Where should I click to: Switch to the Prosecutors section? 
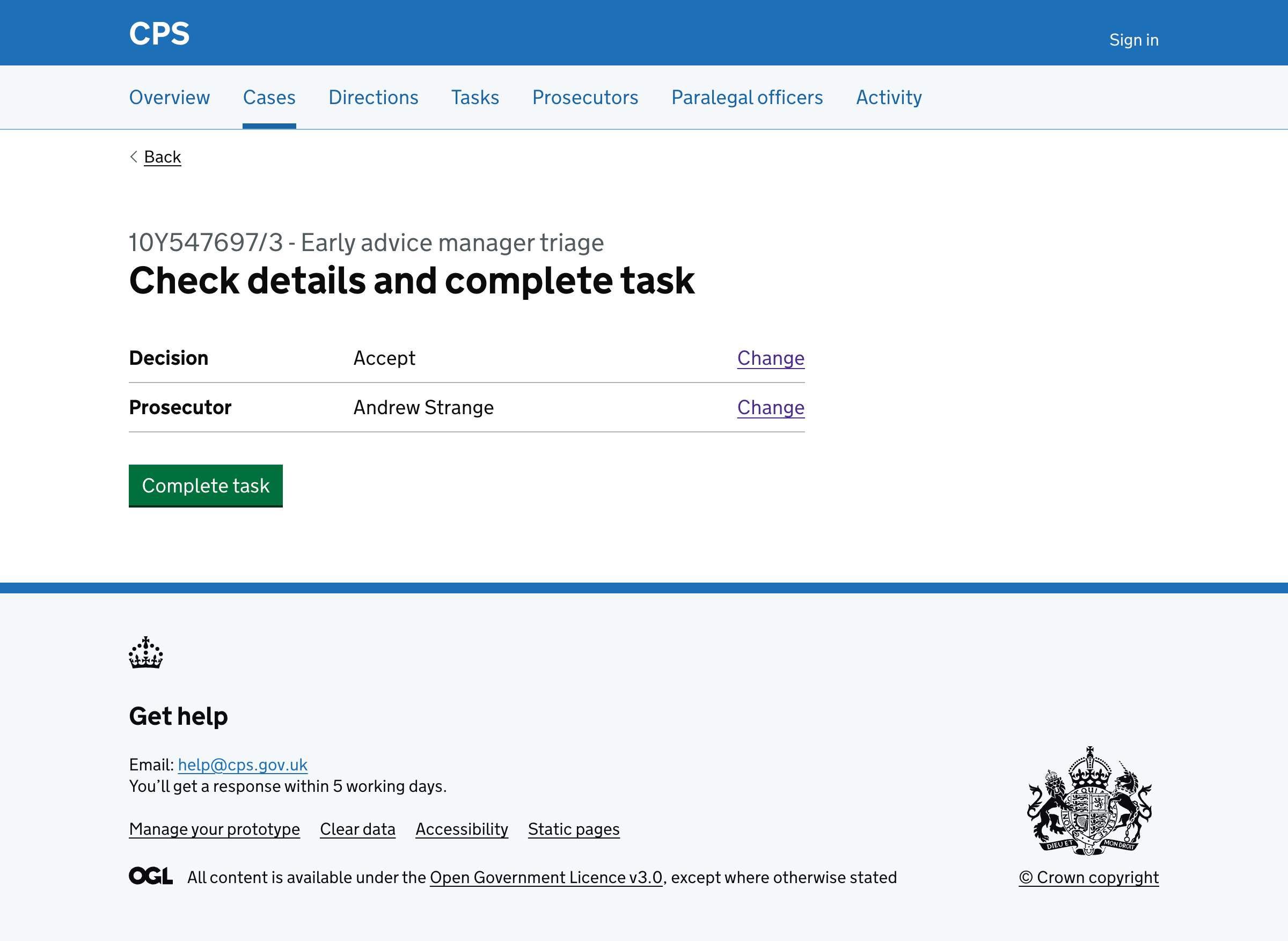(x=585, y=98)
